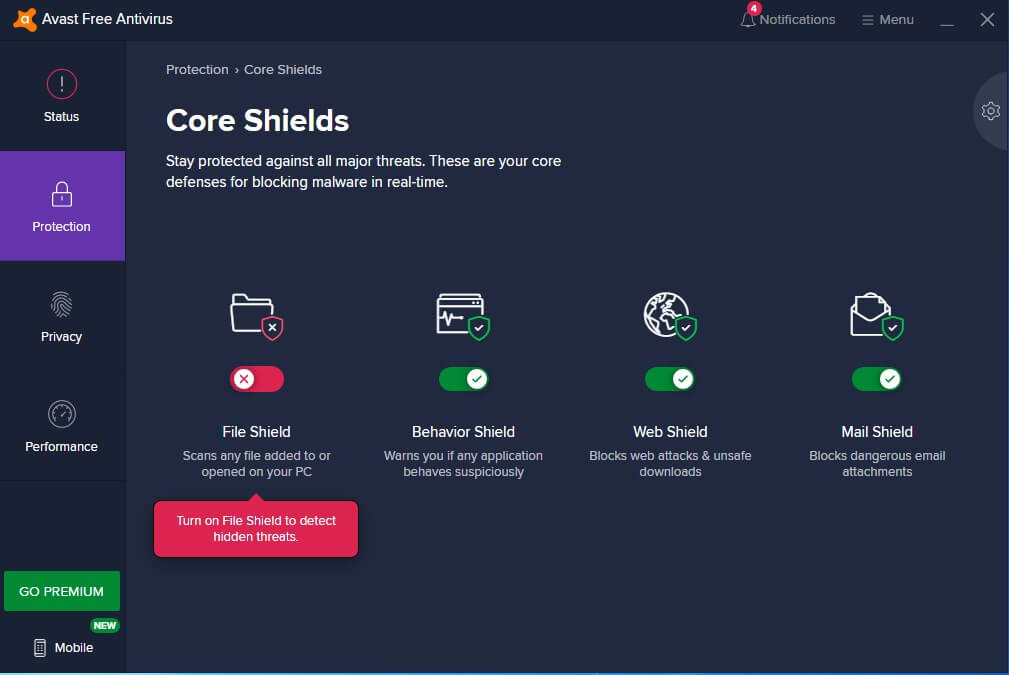Disable the Web Shield toggle
This screenshot has height=675, width=1009.
pos(670,379)
